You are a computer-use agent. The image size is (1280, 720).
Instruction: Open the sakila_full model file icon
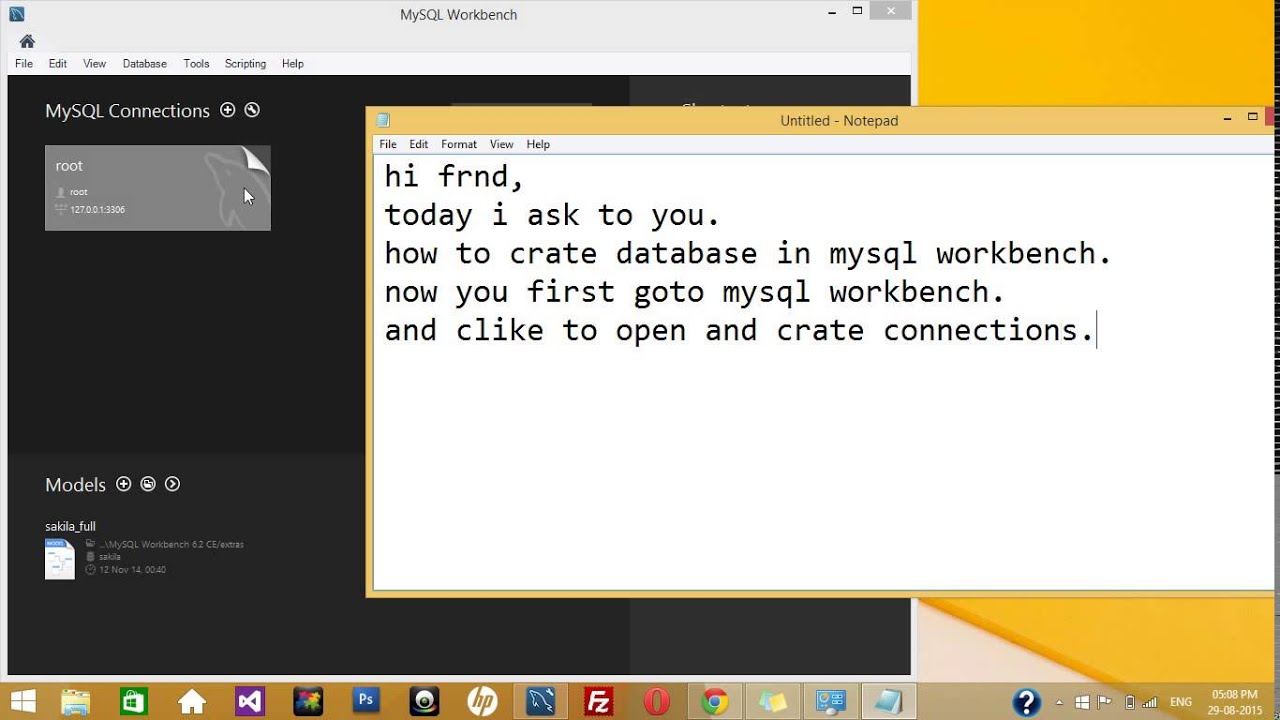60,558
